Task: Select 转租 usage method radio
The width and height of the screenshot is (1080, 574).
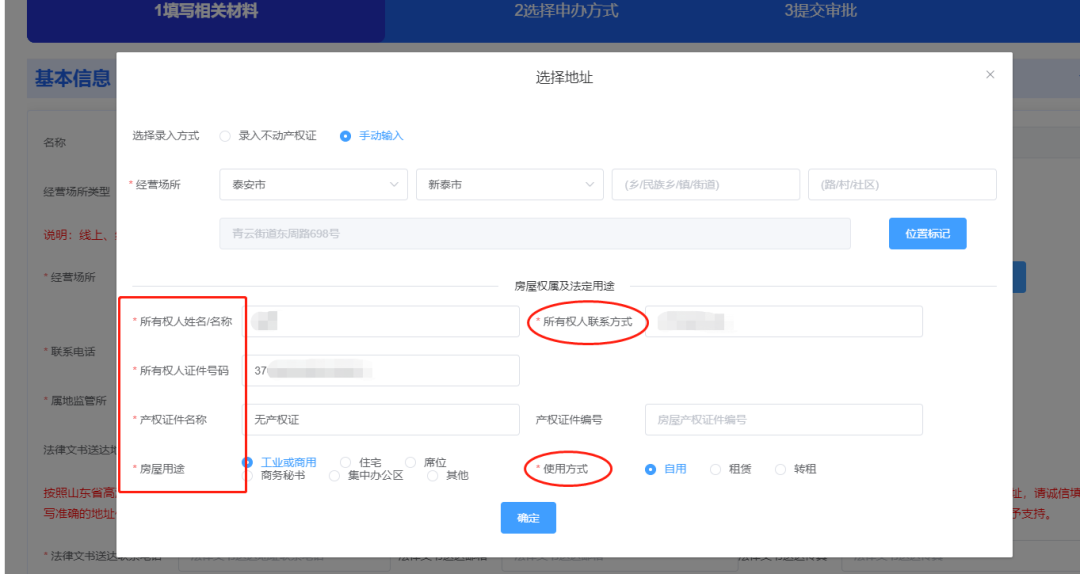Action: 780,469
